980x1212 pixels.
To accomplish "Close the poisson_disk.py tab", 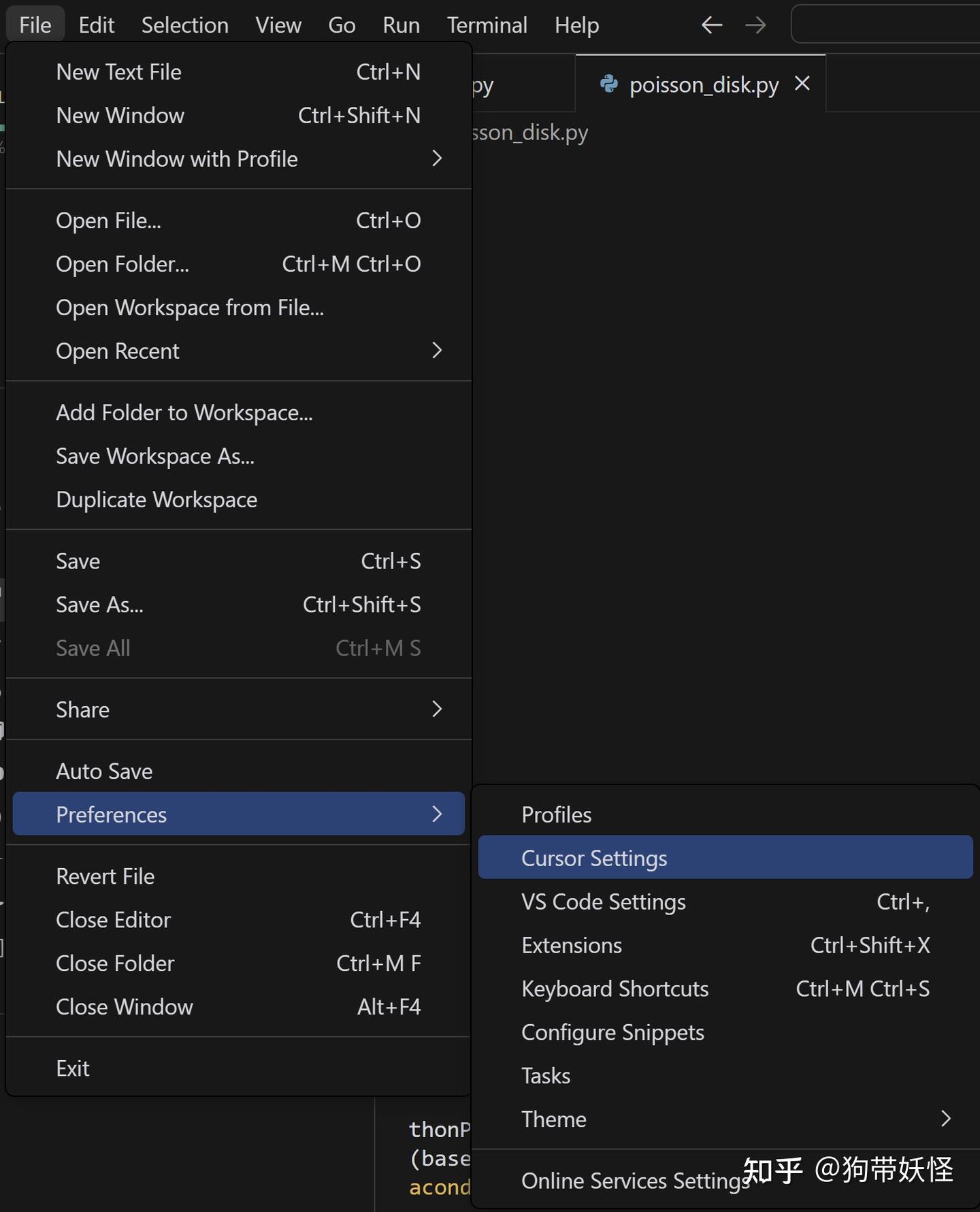I will [x=802, y=84].
